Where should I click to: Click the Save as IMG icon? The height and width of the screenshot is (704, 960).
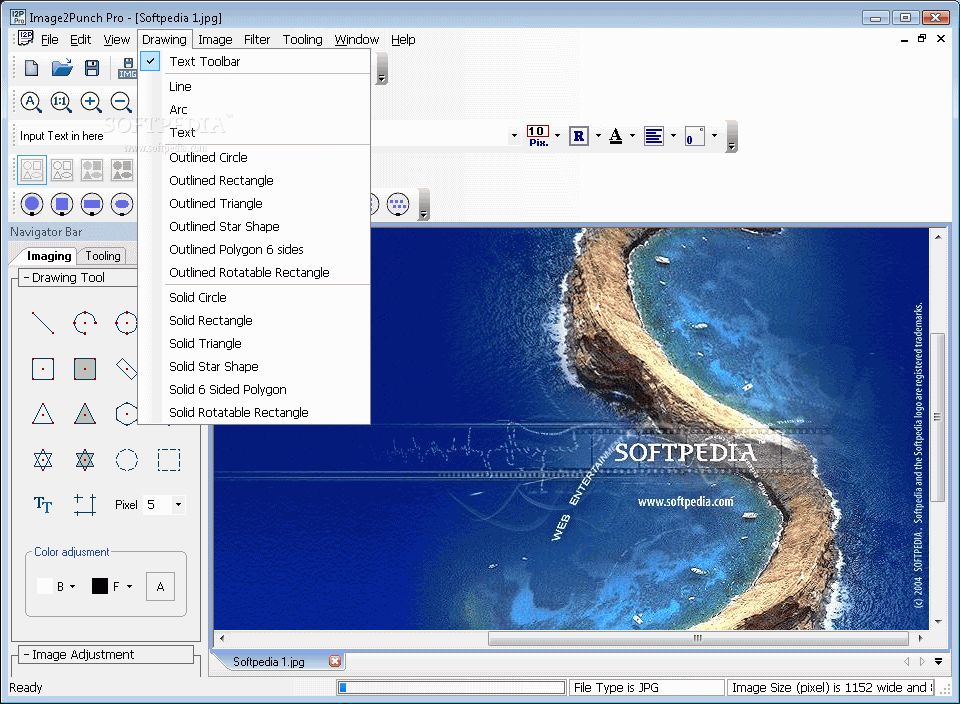click(127, 67)
